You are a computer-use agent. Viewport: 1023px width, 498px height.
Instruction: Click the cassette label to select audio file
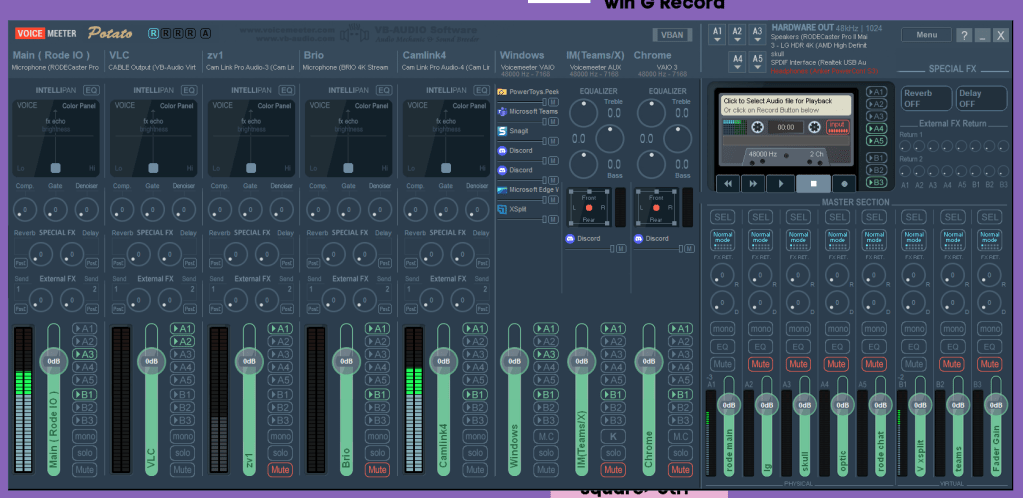(x=786, y=105)
